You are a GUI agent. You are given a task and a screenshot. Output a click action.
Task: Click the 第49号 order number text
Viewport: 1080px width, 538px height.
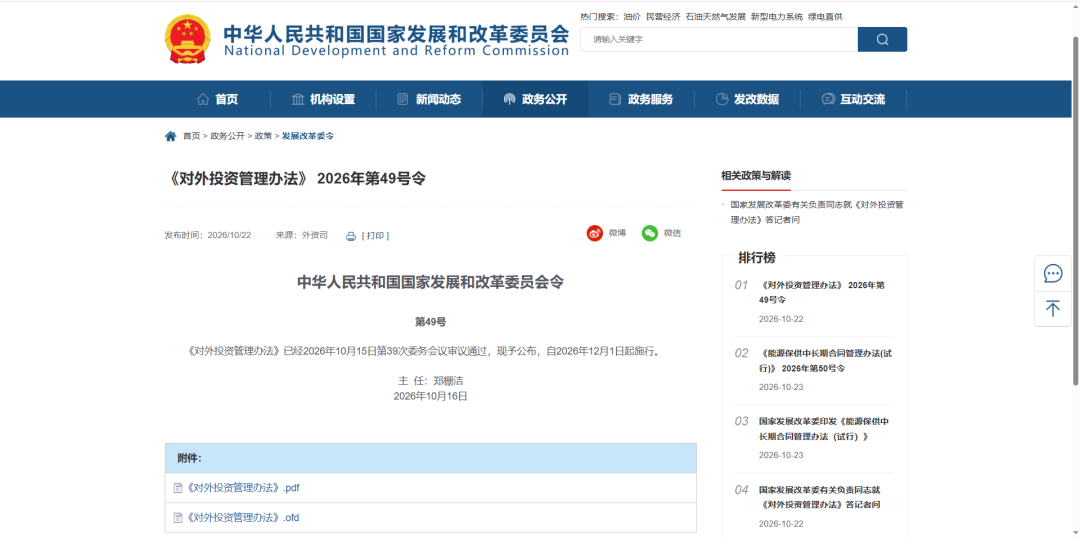pos(430,322)
